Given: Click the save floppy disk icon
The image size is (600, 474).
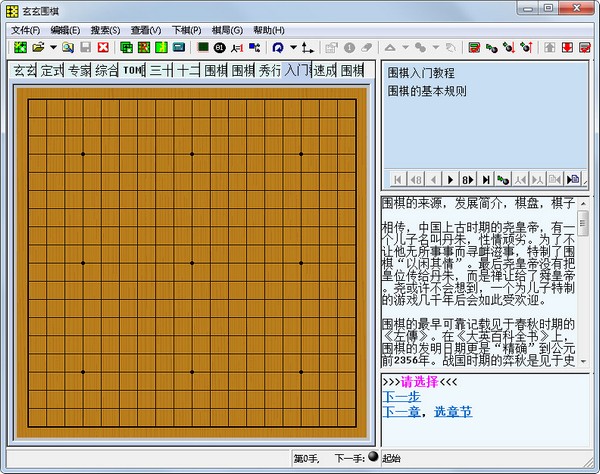Looking at the screenshot, I should 85,47.
